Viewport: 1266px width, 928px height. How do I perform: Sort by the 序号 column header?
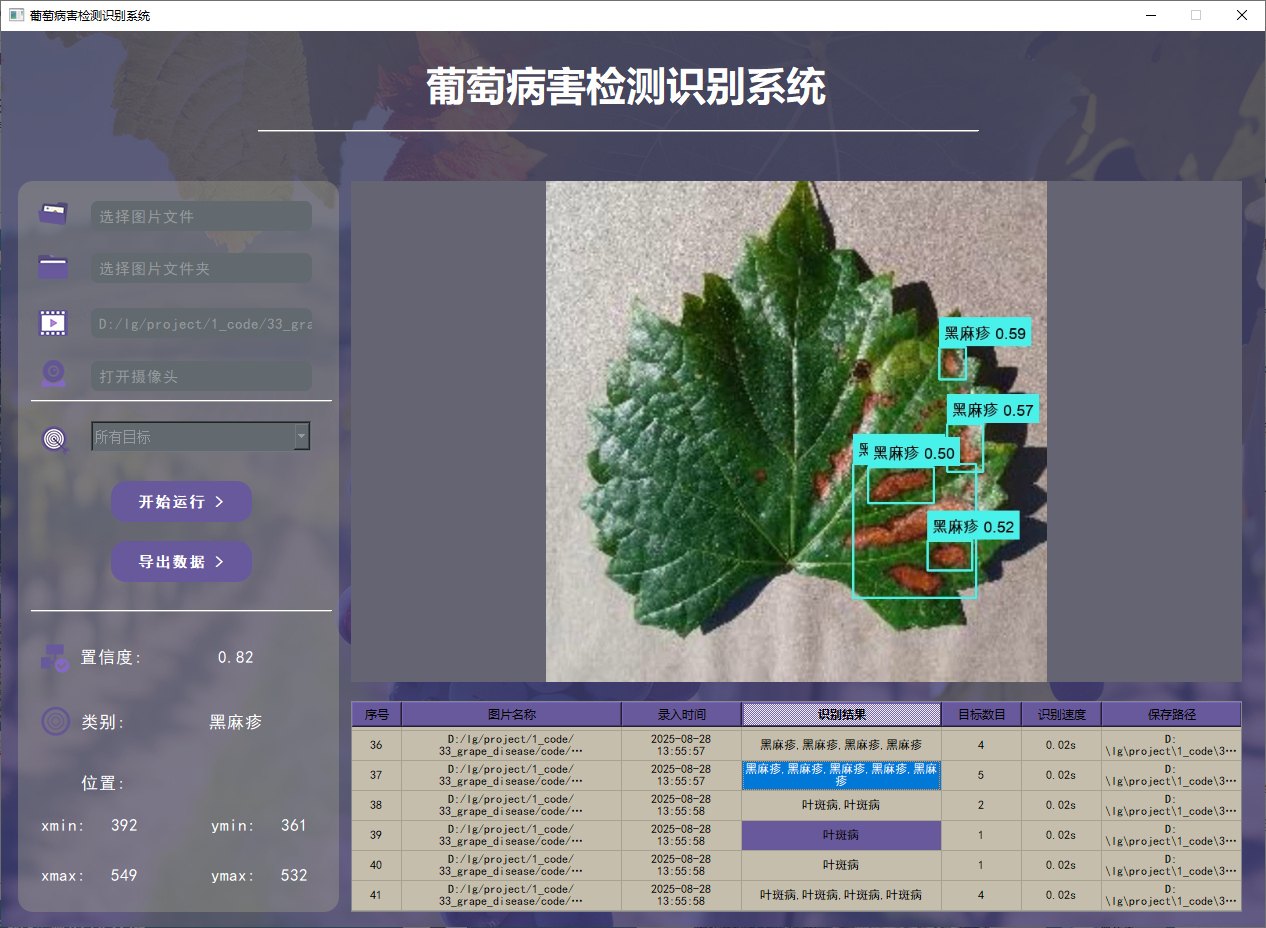376,714
